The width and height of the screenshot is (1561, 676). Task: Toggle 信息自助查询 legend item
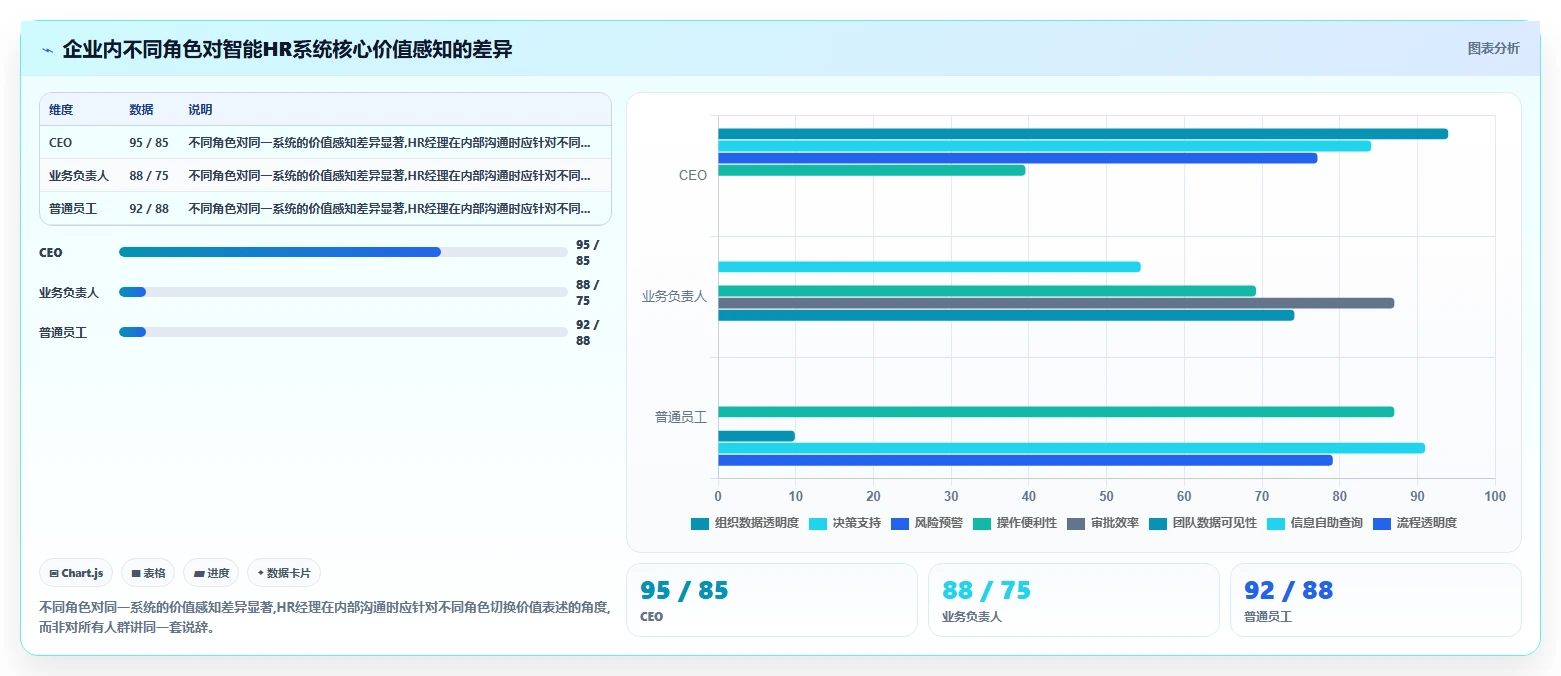(x=1315, y=523)
